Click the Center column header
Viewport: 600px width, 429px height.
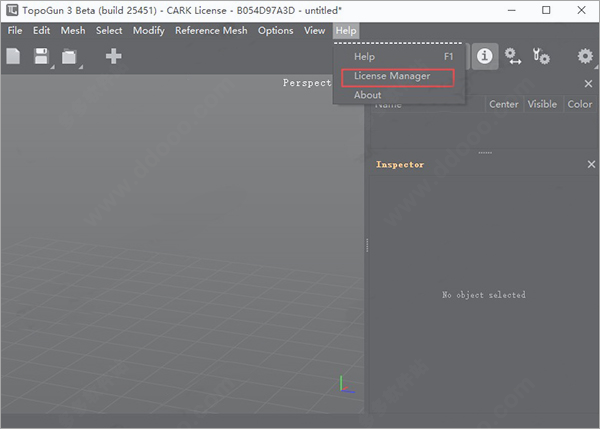click(x=504, y=104)
